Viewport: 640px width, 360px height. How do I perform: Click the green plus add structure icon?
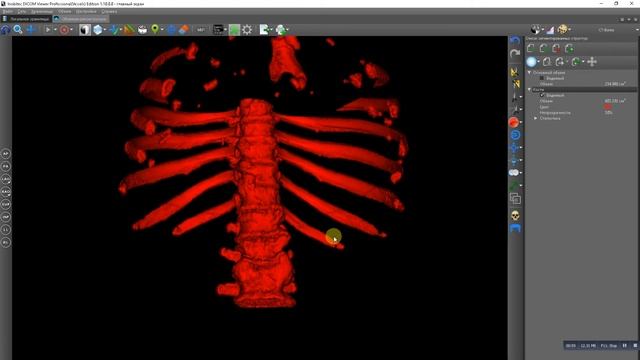(569, 48)
